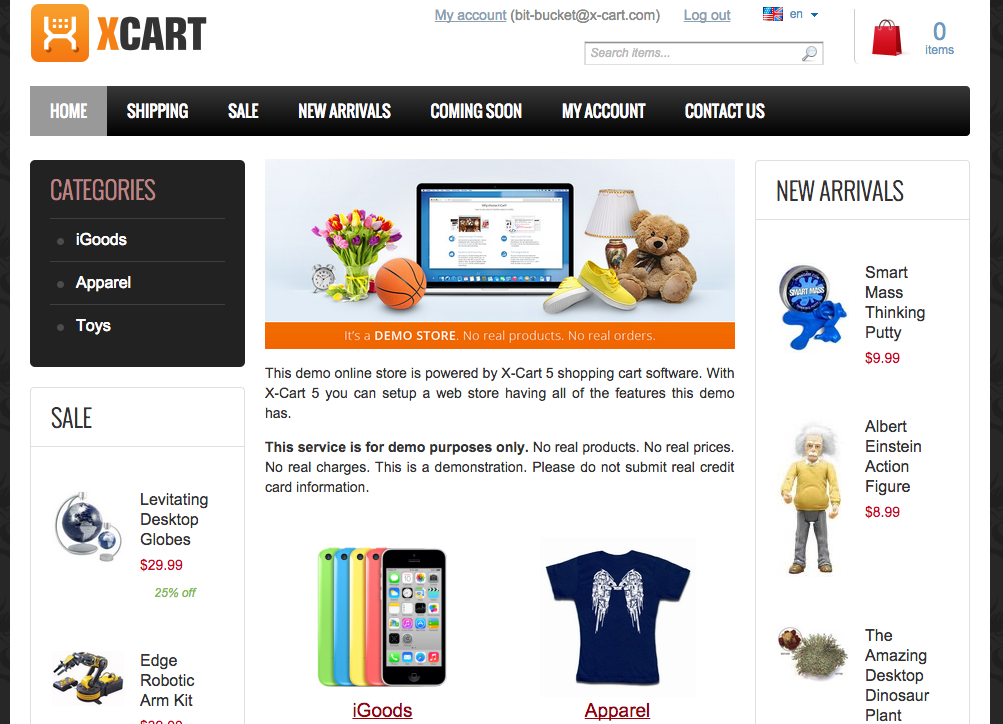
Task: Click into Search items field
Action: [x=704, y=53]
